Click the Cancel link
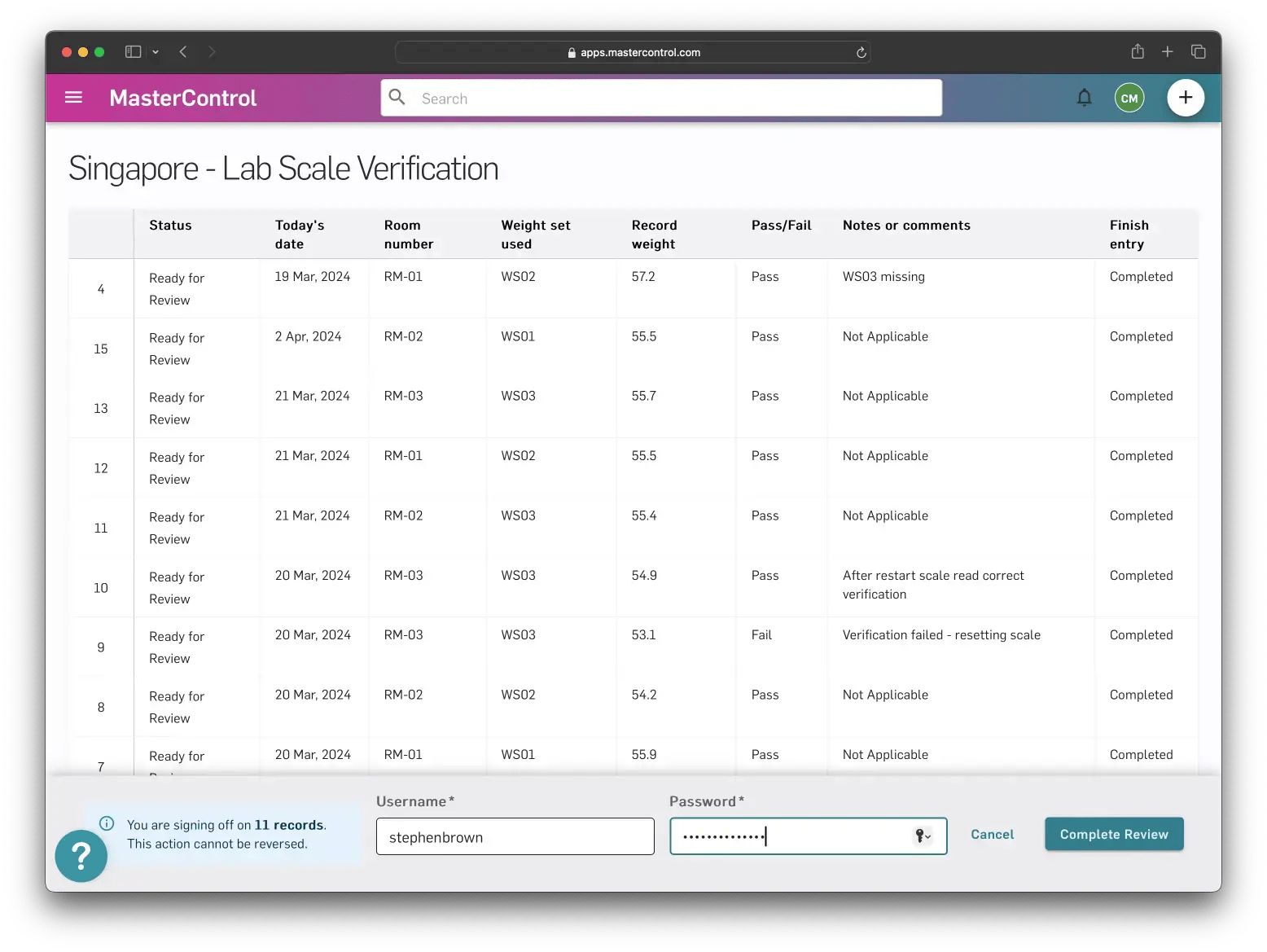 tap(992, 835)
